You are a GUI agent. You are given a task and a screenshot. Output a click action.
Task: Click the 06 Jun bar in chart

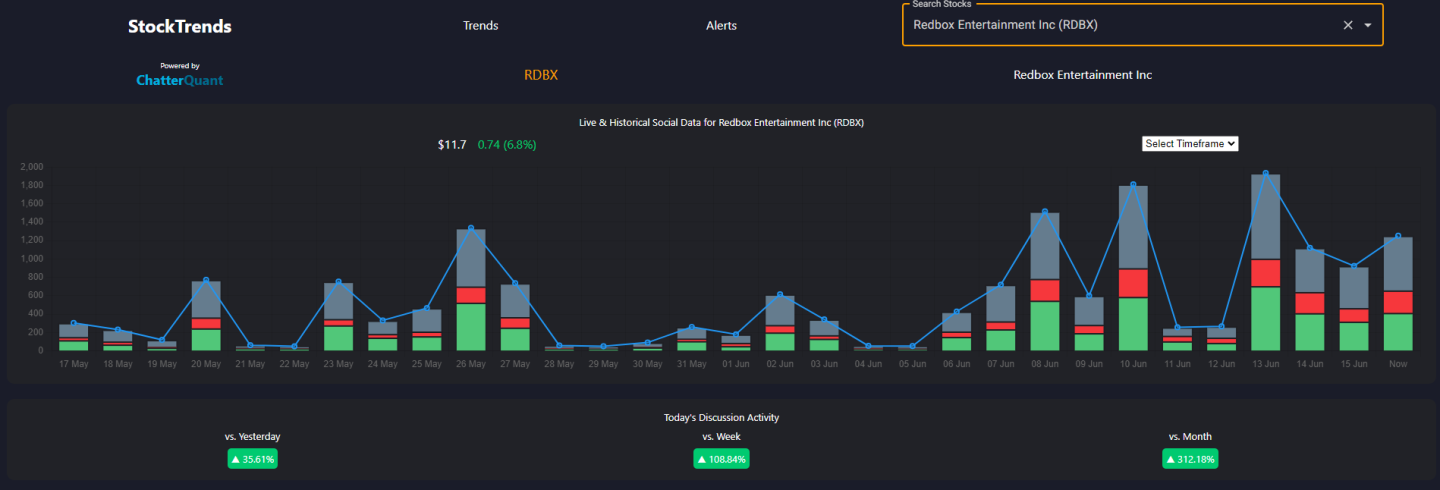pyautogui.click(x=957, y=332)
